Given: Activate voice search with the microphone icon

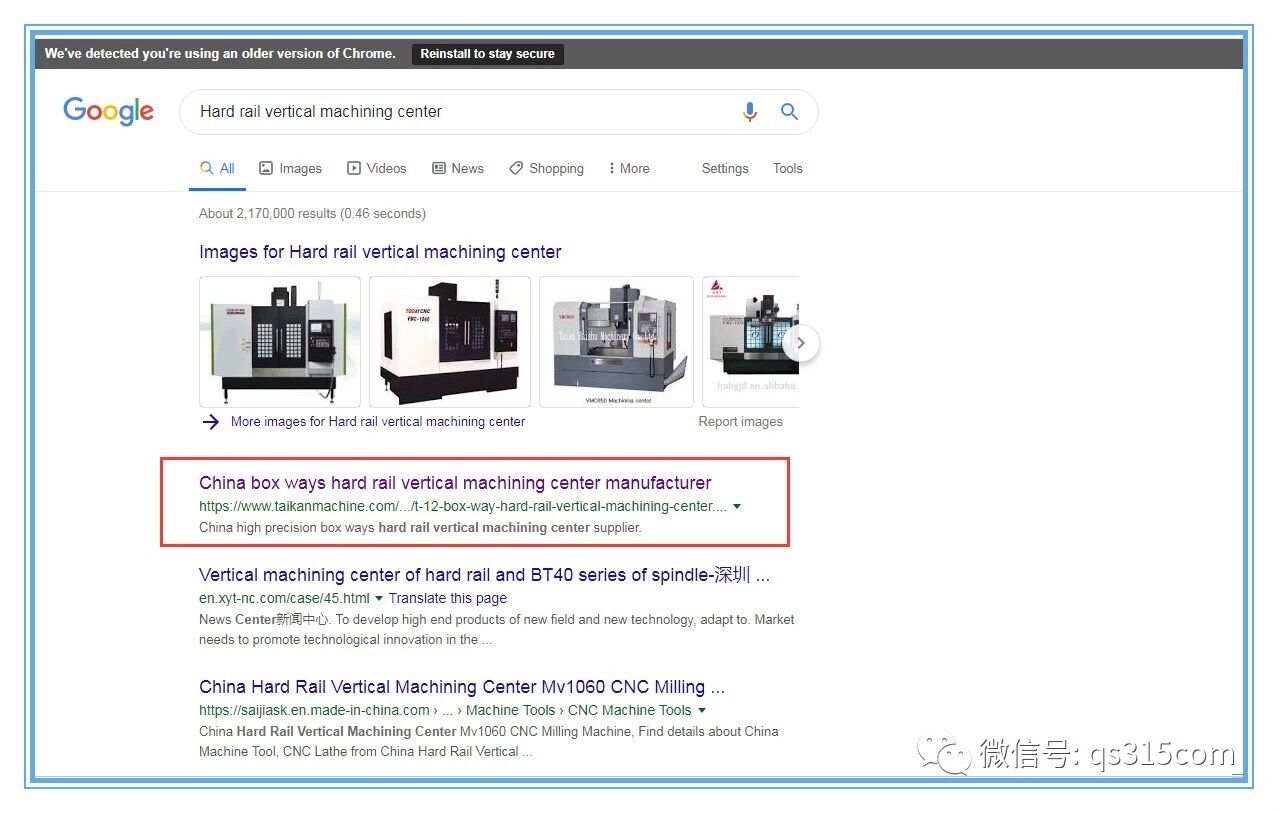Looking at the screenshot, I should click(x=750, y=111).
